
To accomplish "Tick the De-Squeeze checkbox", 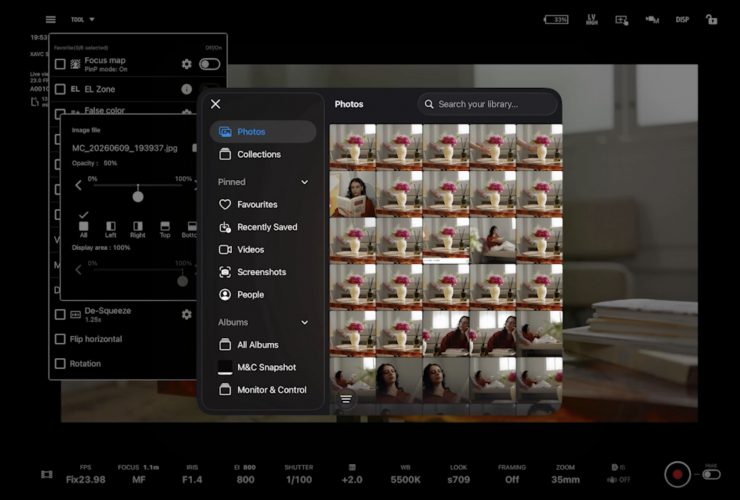I will click(x=60, y=314).
